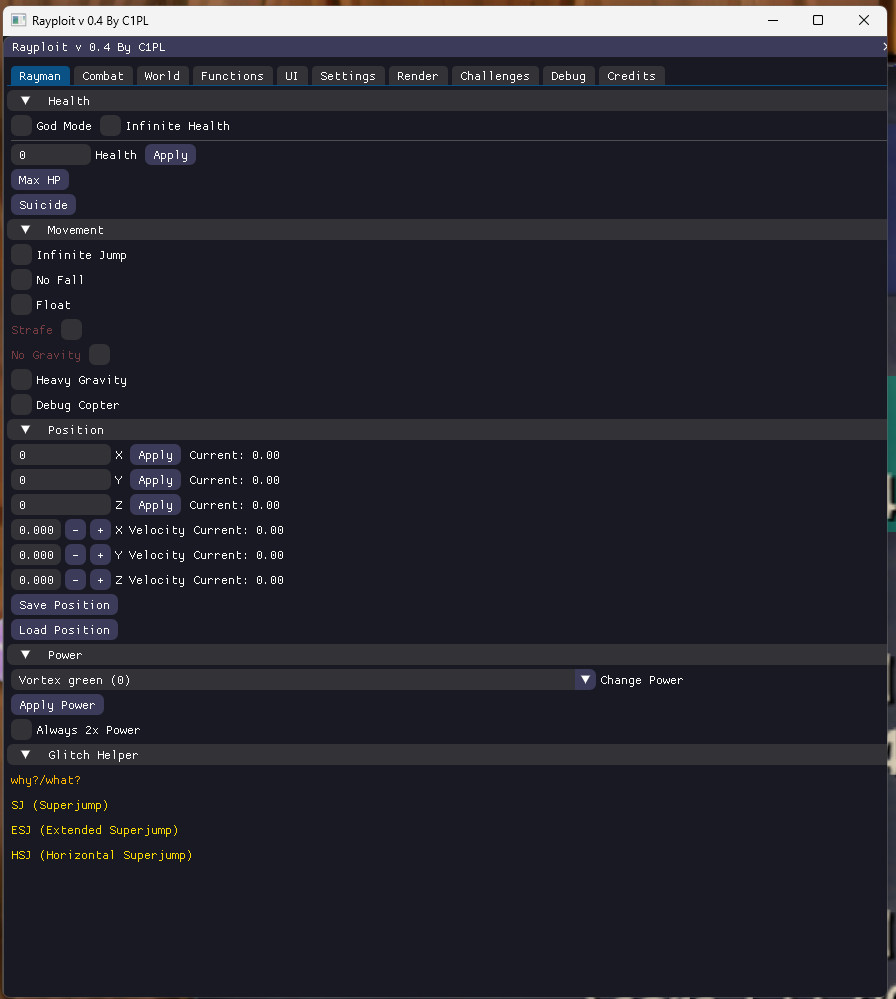Collapse the Health section
The width and height of the screenshot is (896, 999).
(x=24, y=100)
